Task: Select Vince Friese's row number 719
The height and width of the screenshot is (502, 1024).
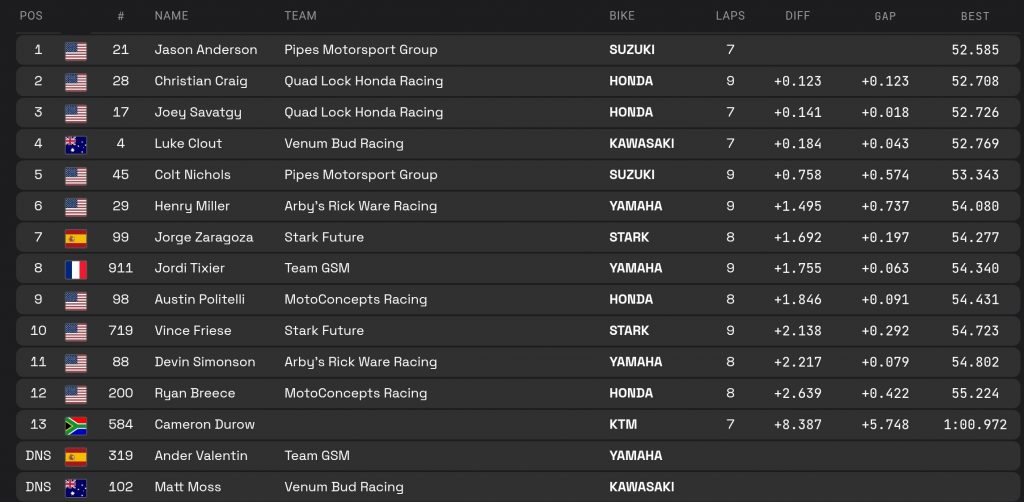Action: tap(120, 331)
